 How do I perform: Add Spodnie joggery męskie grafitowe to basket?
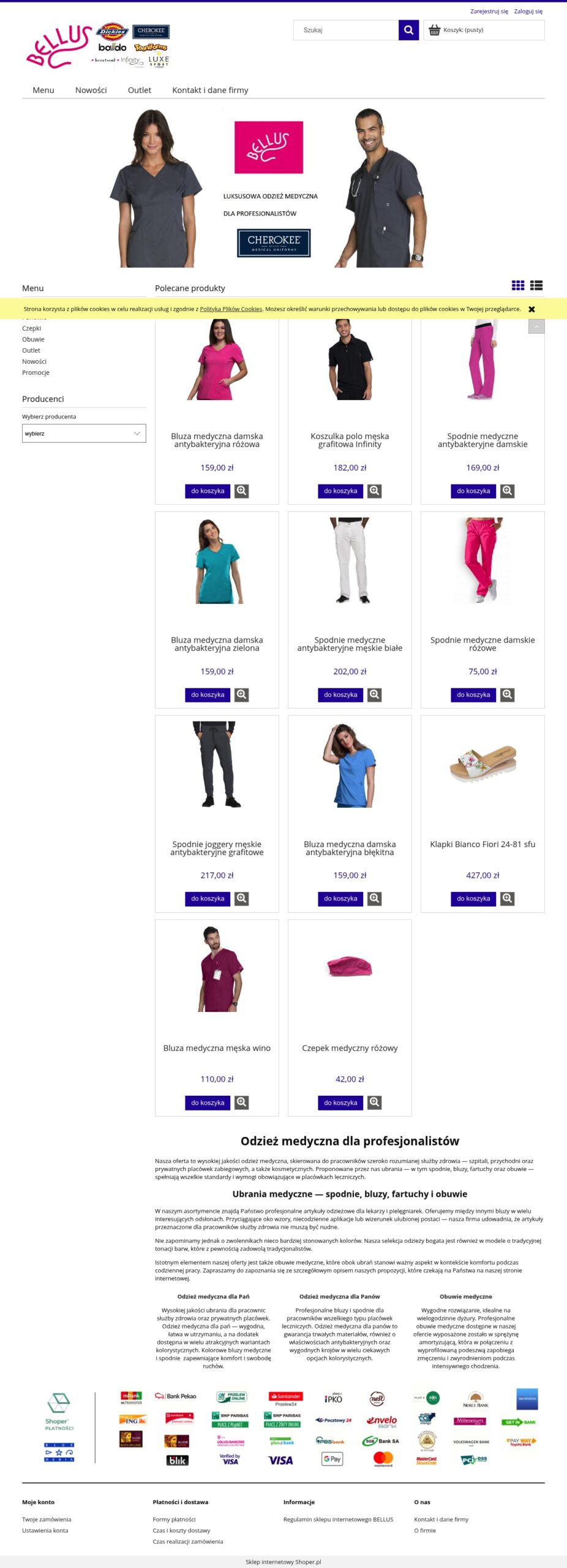point(208,899)
